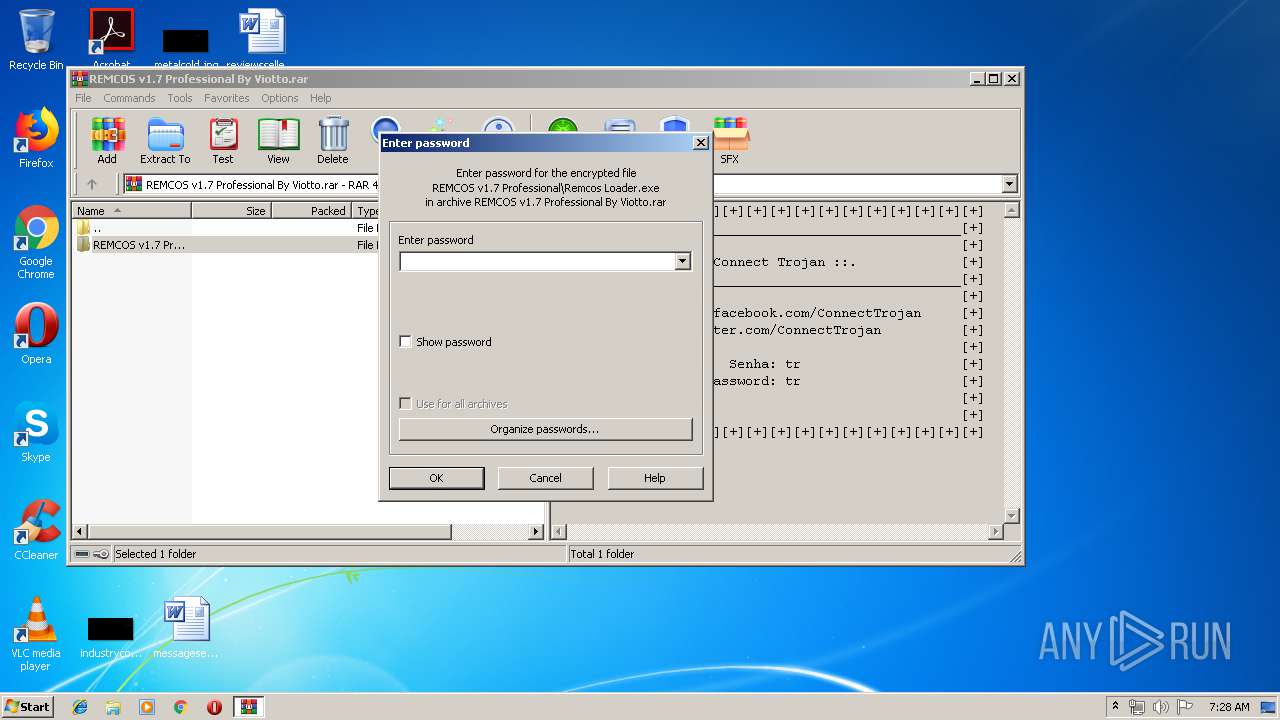Open the Commands menu
Image resolution: width=1280 pixels, height=720 pixels.
click(129, 98)
